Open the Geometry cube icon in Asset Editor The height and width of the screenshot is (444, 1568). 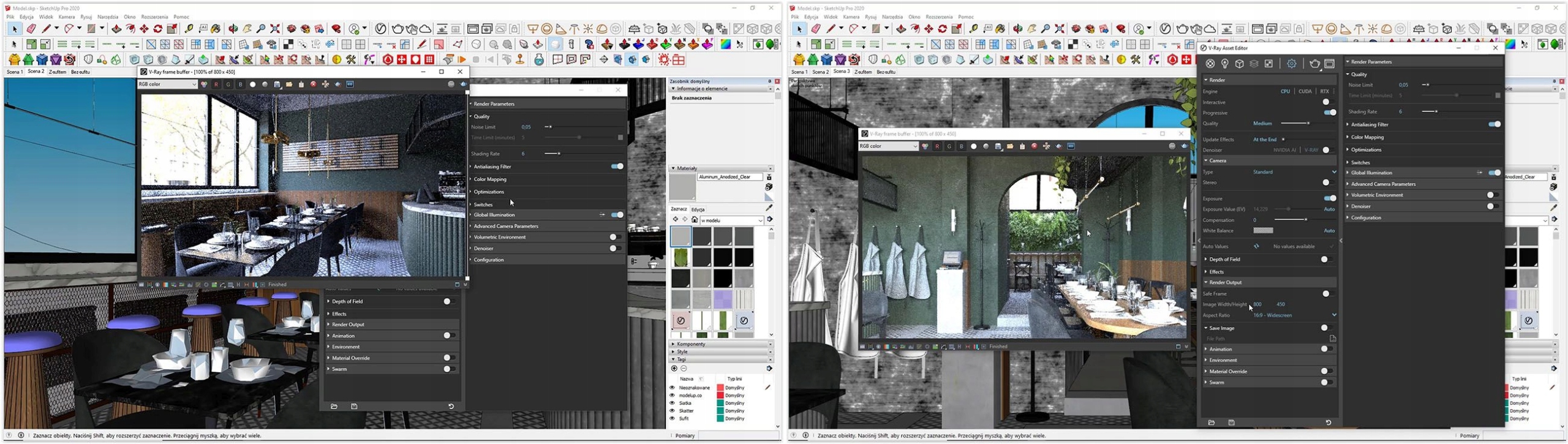click(x=1239, y=64)
